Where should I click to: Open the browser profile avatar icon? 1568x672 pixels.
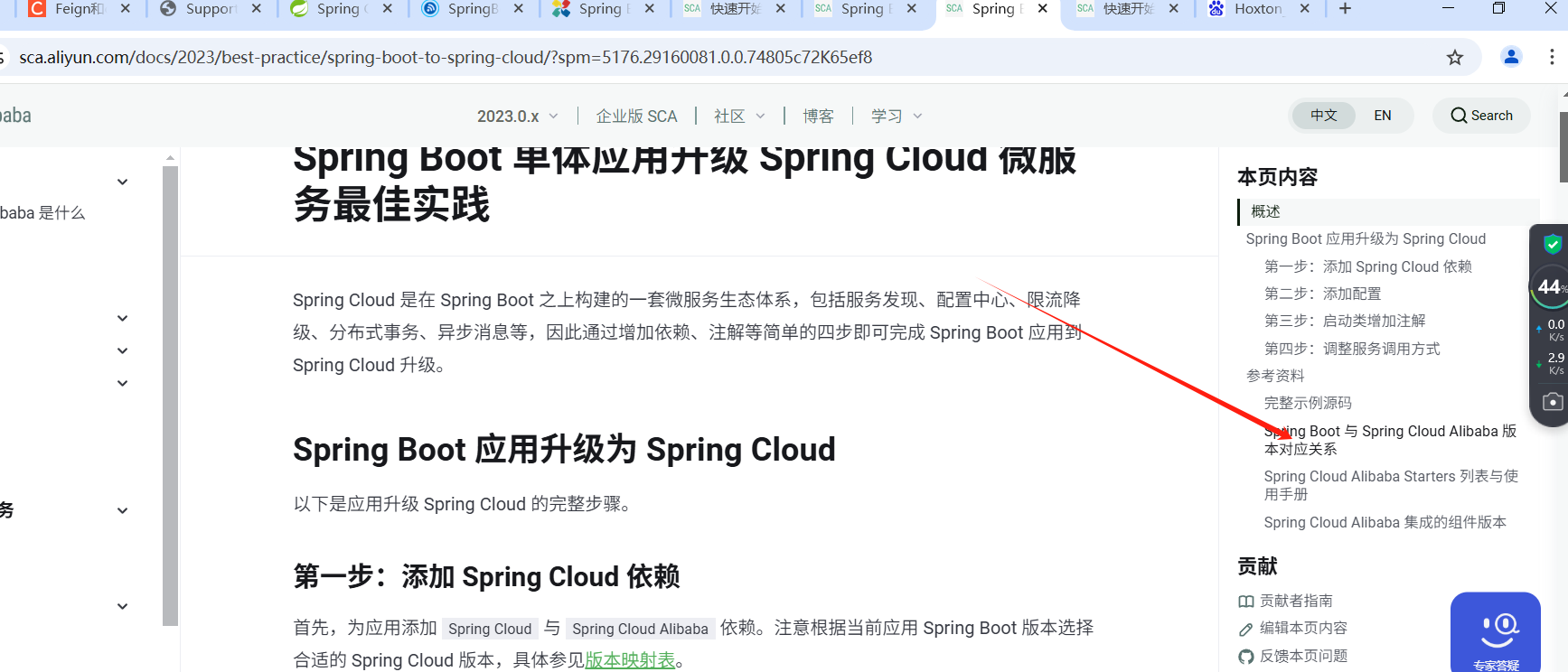pyautogui.click(x=1511, y=57)
